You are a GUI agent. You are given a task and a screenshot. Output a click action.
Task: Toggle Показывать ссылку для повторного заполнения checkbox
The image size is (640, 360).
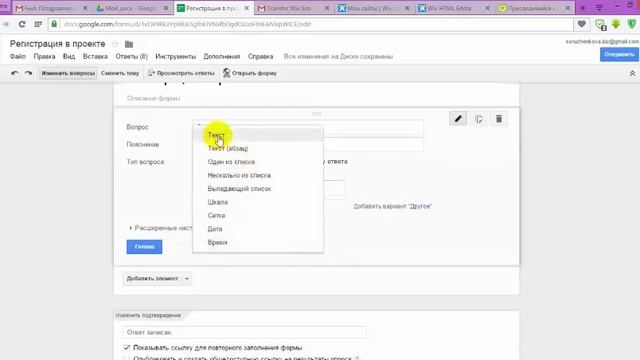pyautogui.click(x=127, y=348)
